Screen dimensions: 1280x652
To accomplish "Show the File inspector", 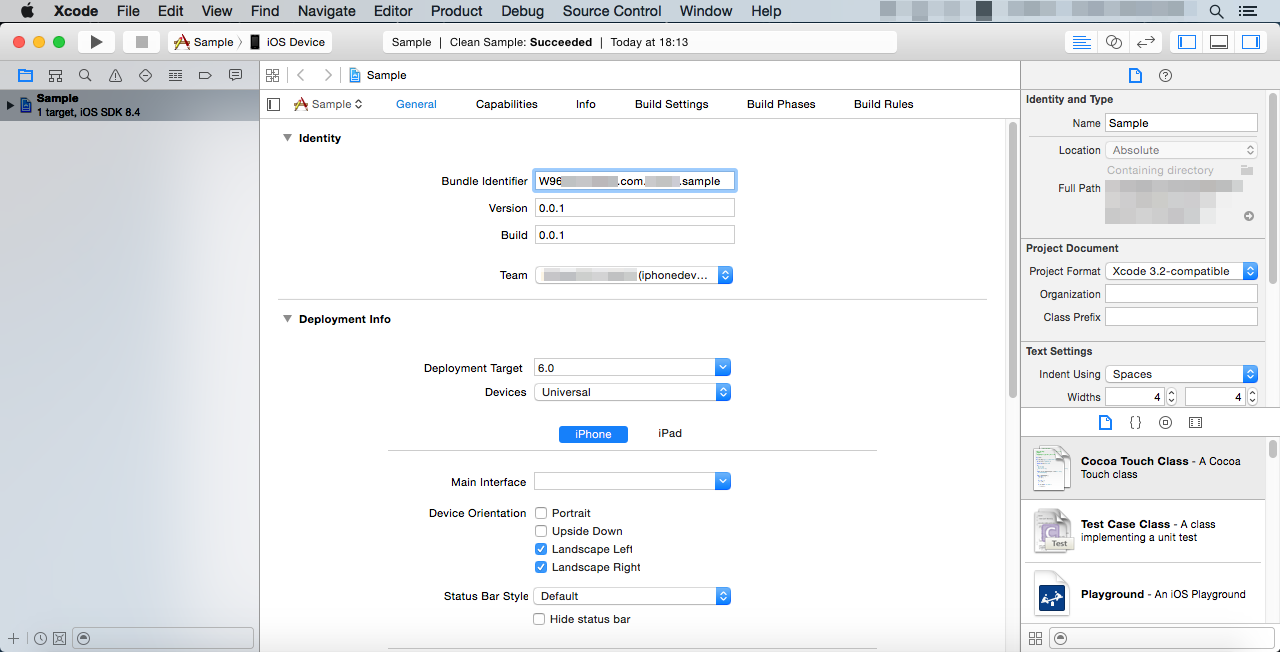I will point(1135,76).
